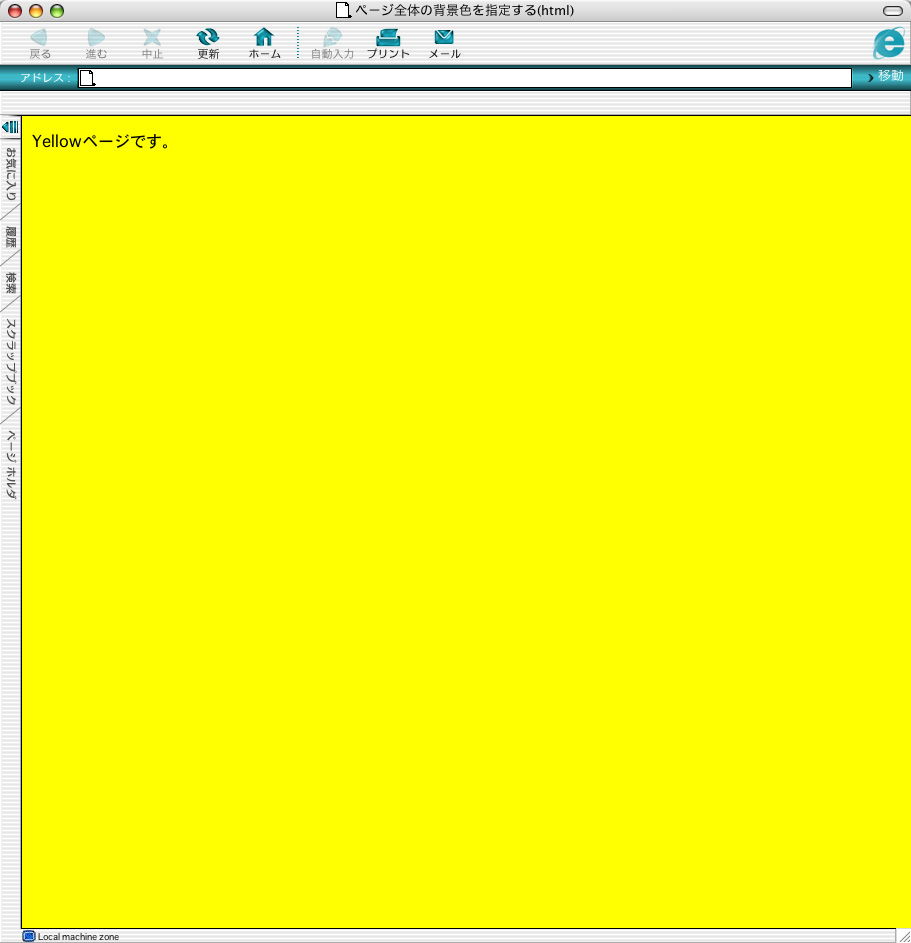This screenshot has height=943, width=911.
Task: Click the page icon in the address bar
Action: click(x=87, y=78)
